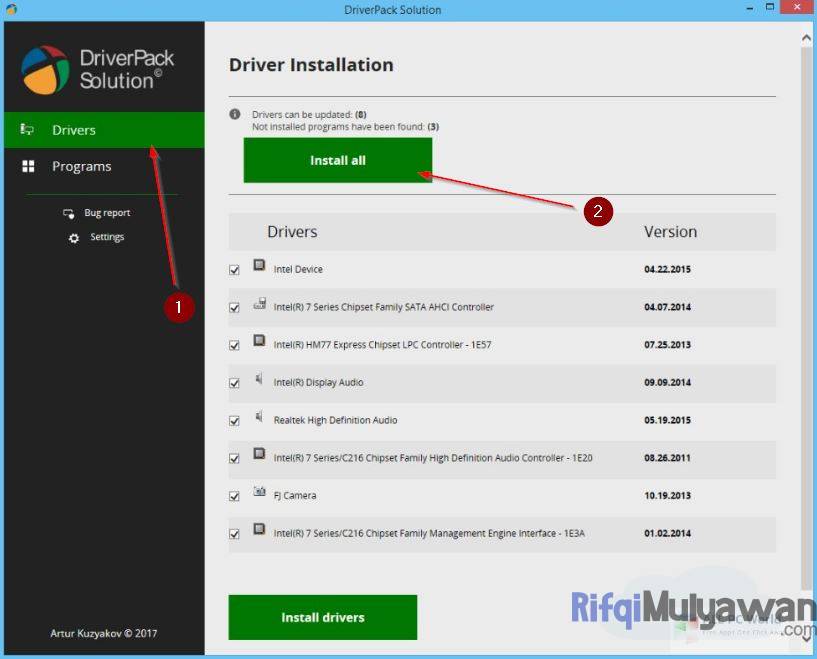Click the Drivers sidebar icon
817x659 pixels.
[29, 129]
